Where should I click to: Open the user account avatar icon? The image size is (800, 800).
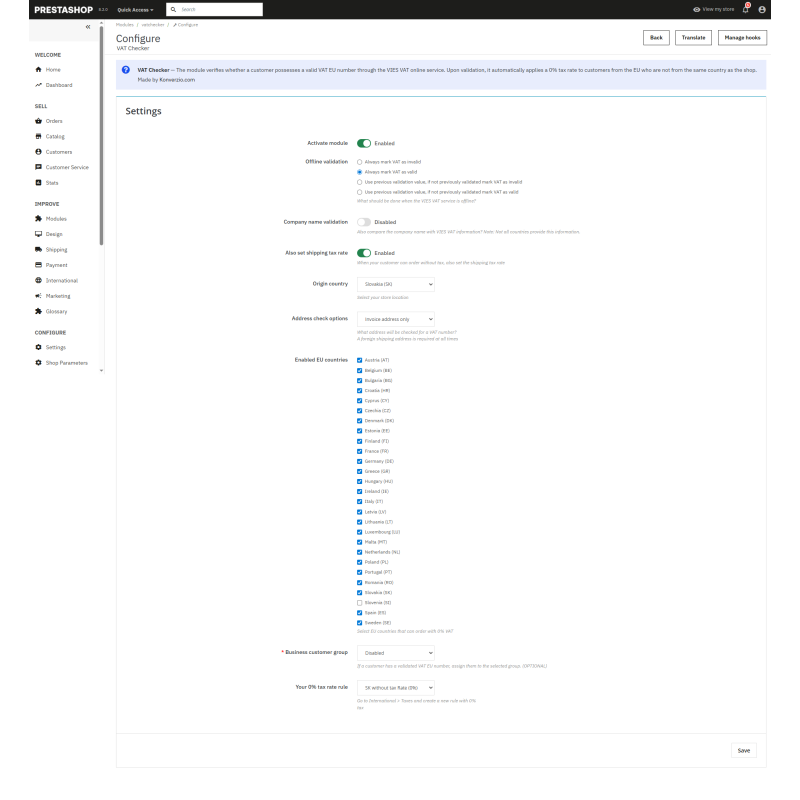click(x=762, y=9)
